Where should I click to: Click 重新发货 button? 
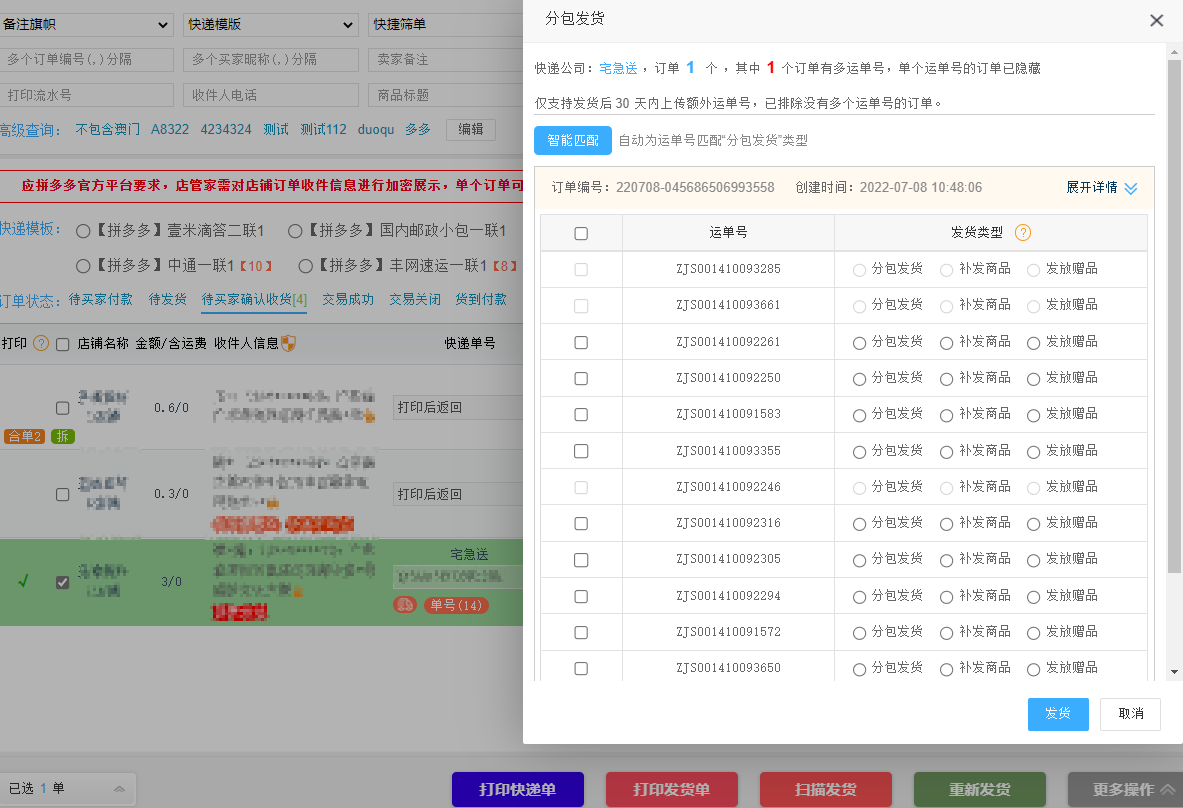(x=979, y=789)
